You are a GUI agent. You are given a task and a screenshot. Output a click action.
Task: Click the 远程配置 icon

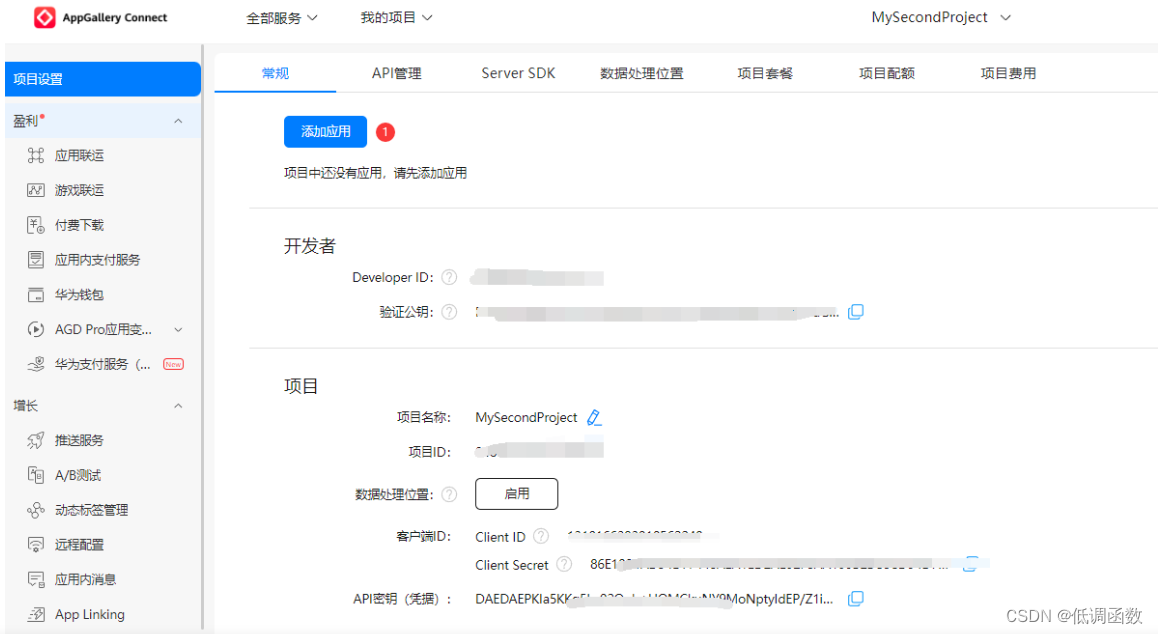(x=35, y=545)
